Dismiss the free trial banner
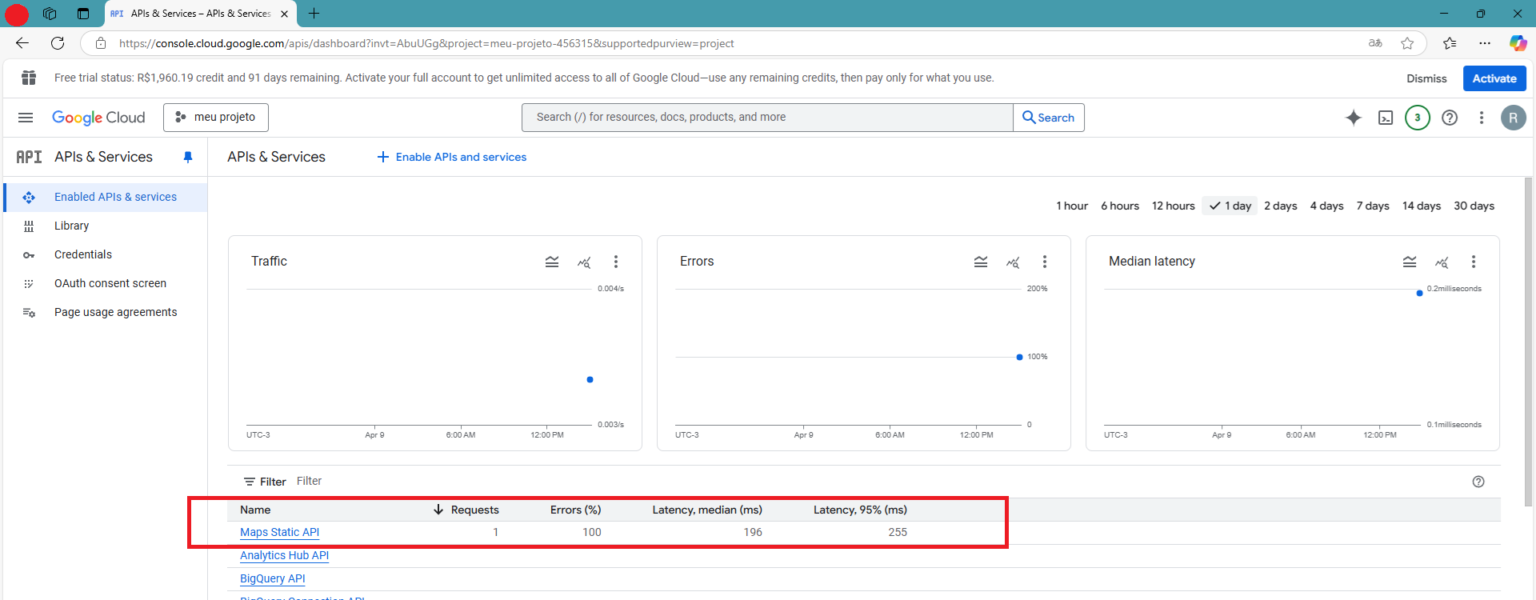 [x=1425, y=77]
